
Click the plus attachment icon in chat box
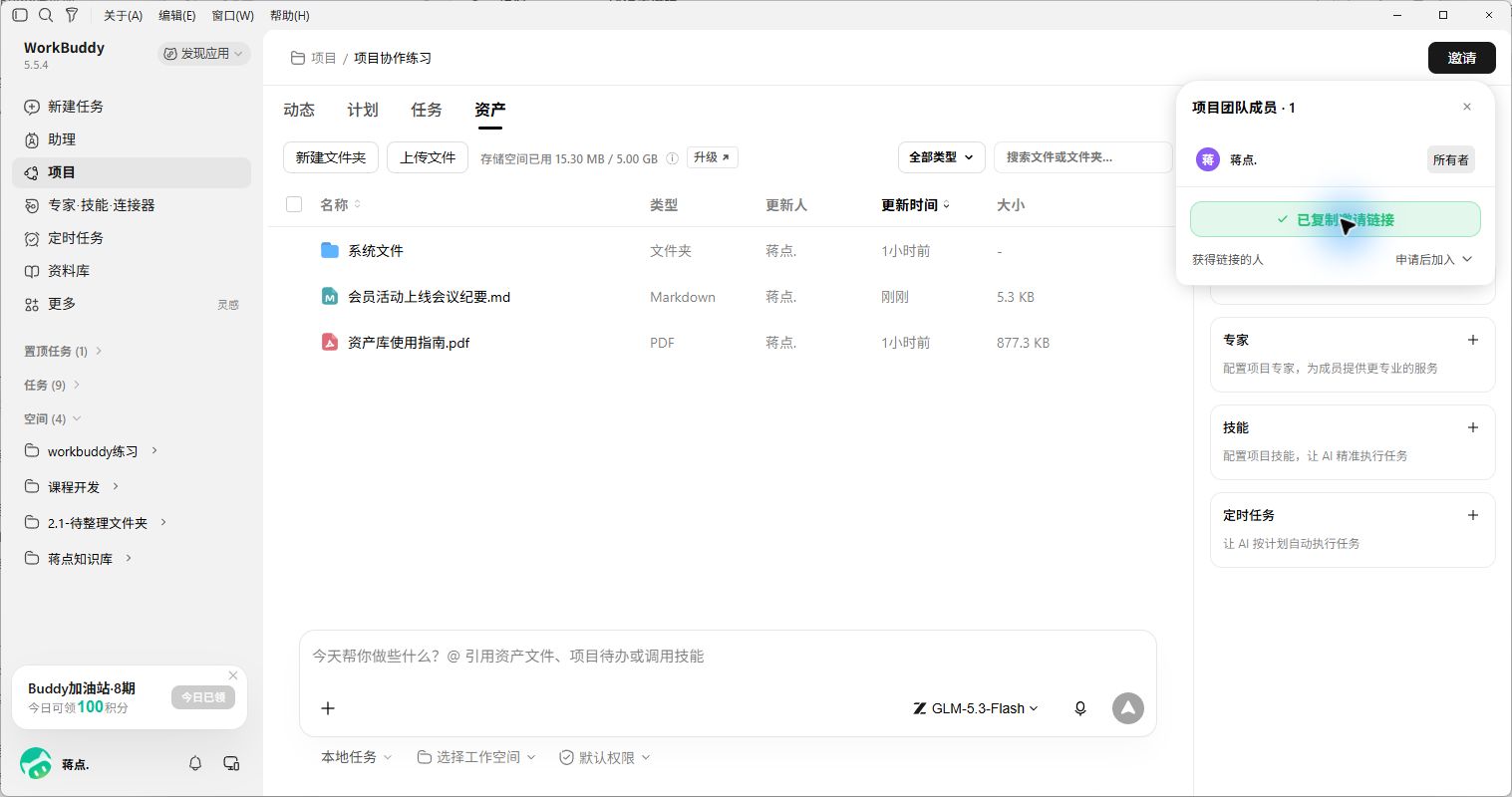coord(328,708)
